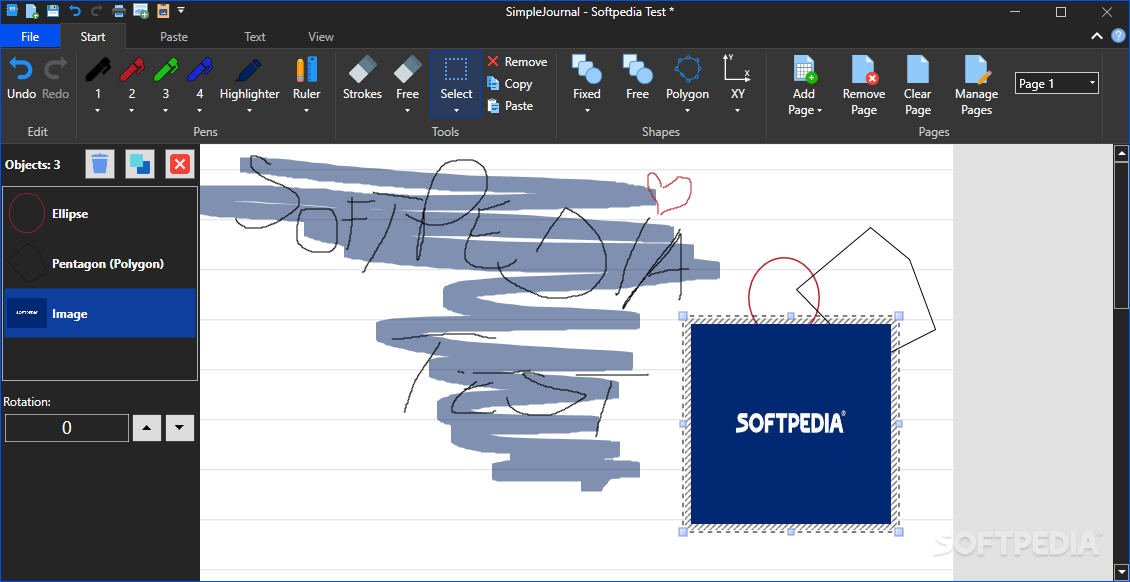Expand the dropdown arrow under Fixed shapes
The height and width of the screenshot is (582, 1130).
tap(587, 110)
